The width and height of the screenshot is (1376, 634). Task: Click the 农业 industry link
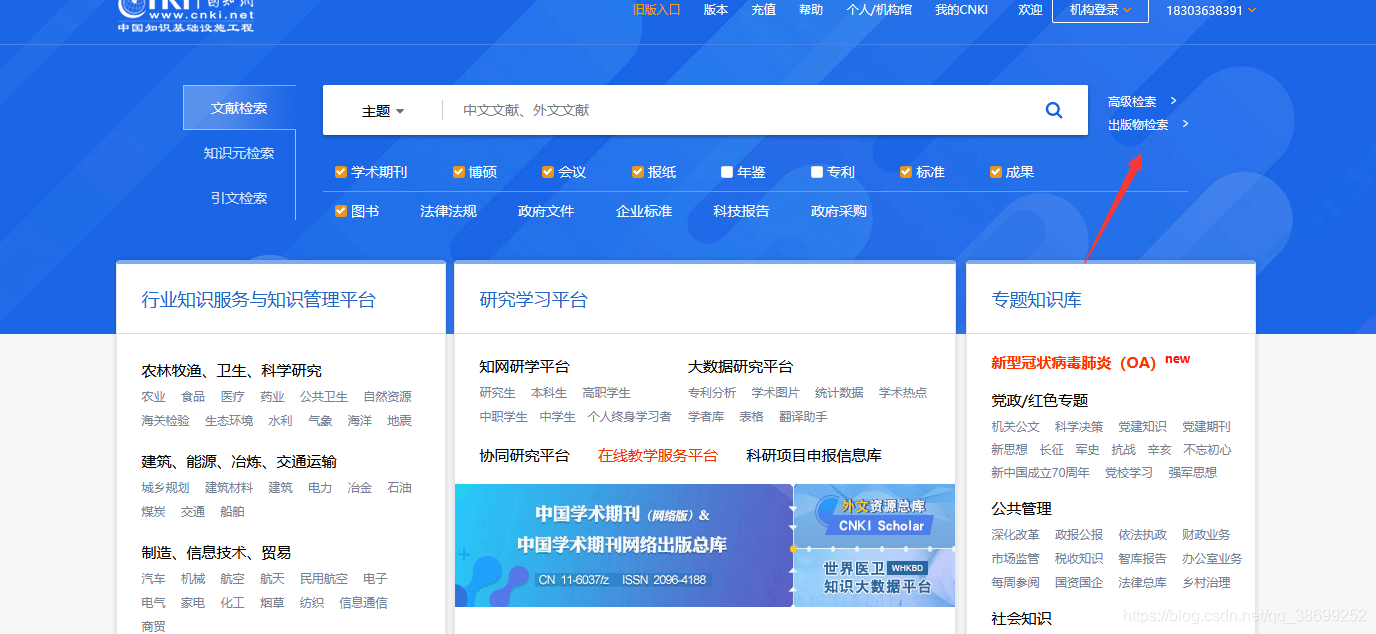coord(153,397)
